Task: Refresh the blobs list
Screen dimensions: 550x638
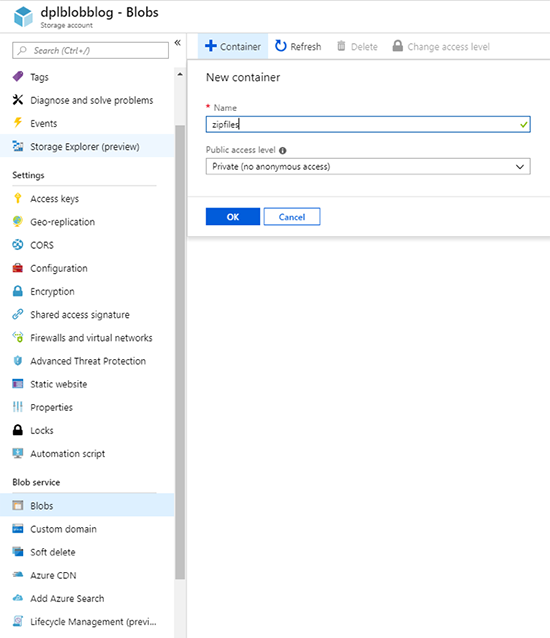Action: [298, 46]
